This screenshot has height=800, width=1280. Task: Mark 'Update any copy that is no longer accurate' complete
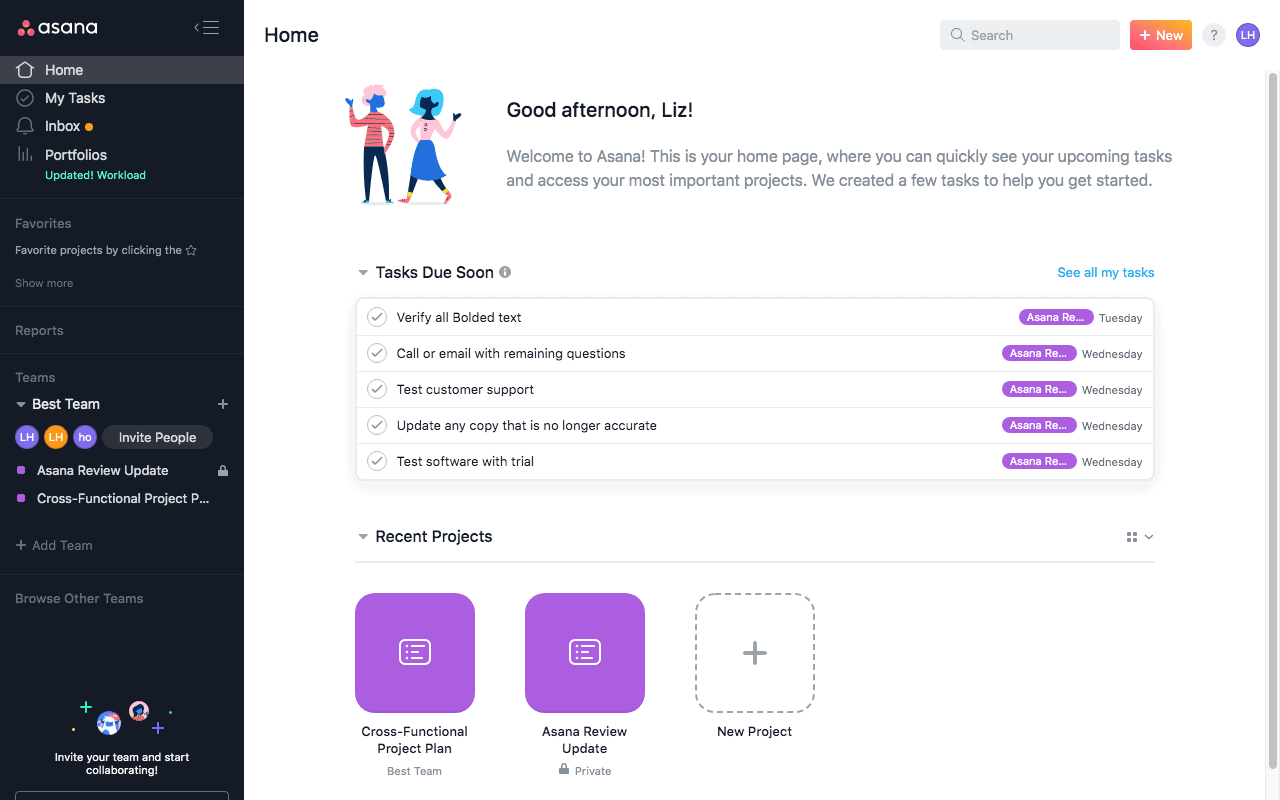(377, 425)
